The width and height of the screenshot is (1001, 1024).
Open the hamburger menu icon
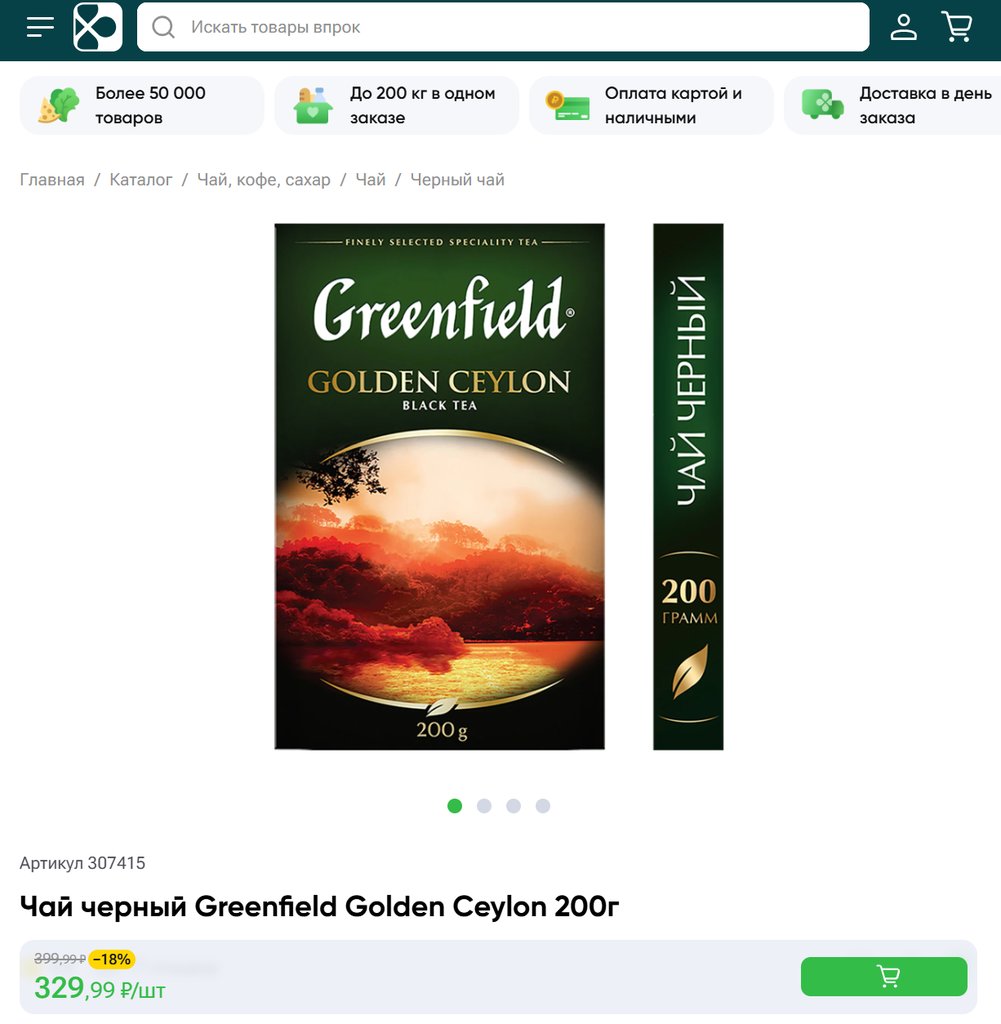point(40,27)
